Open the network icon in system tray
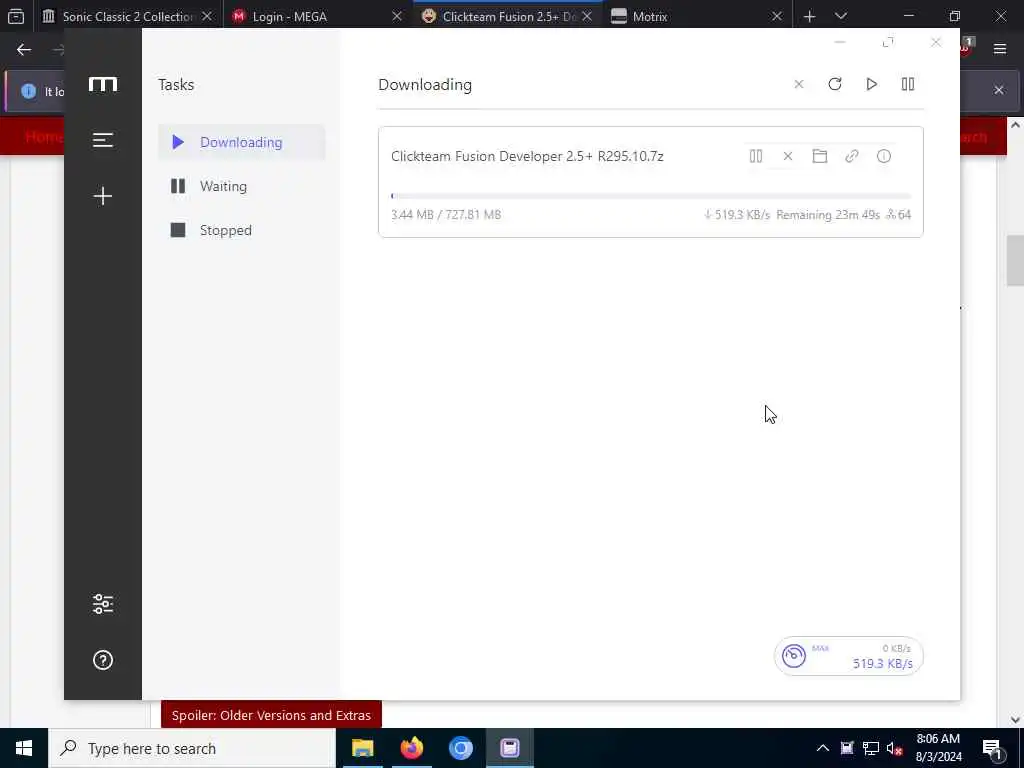Image resolution: width=1024 pixels, height=768 pixels. (x=870, y=748)
